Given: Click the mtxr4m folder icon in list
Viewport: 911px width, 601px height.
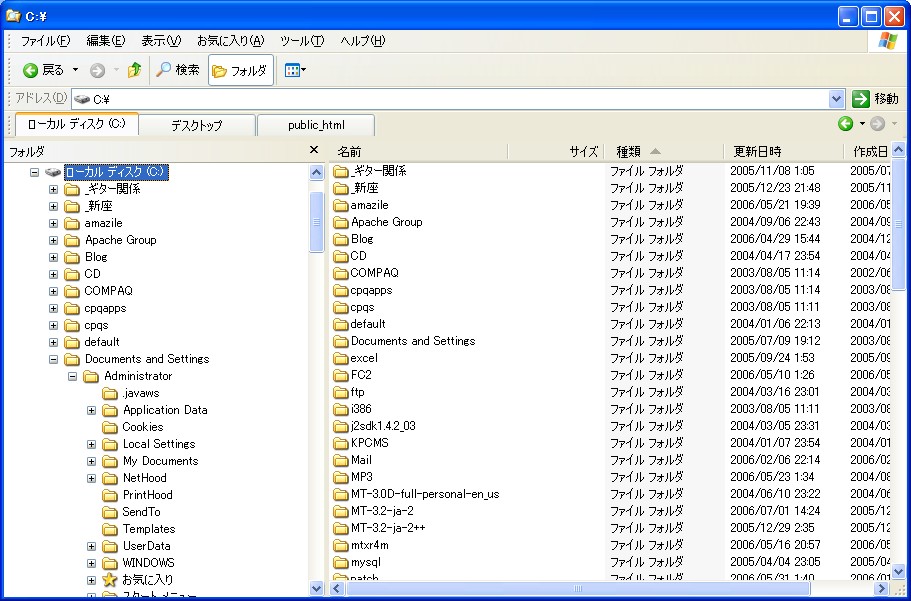Looking at the screenshot, I should pos(340,545).
